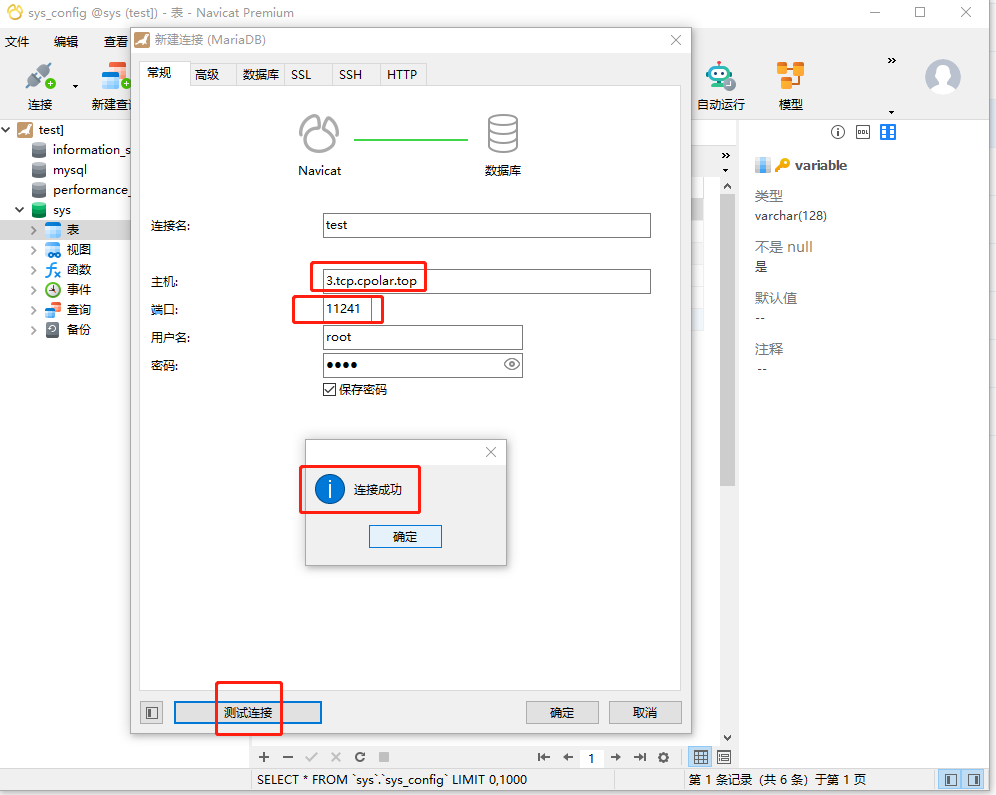Go to last page icon
Viewport: 996px width, 795px height.
pyautogui.click(x=640, y=757)
